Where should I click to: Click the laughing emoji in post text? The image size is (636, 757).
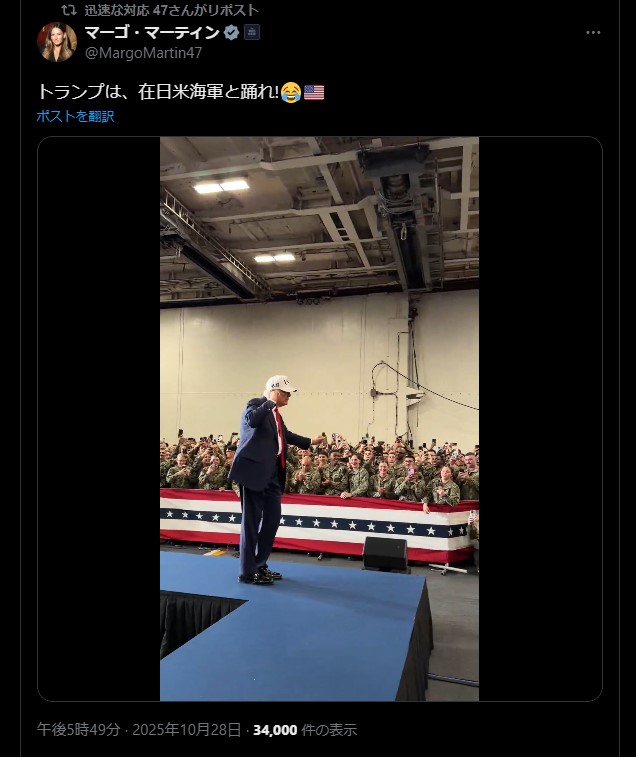(291, 92)
